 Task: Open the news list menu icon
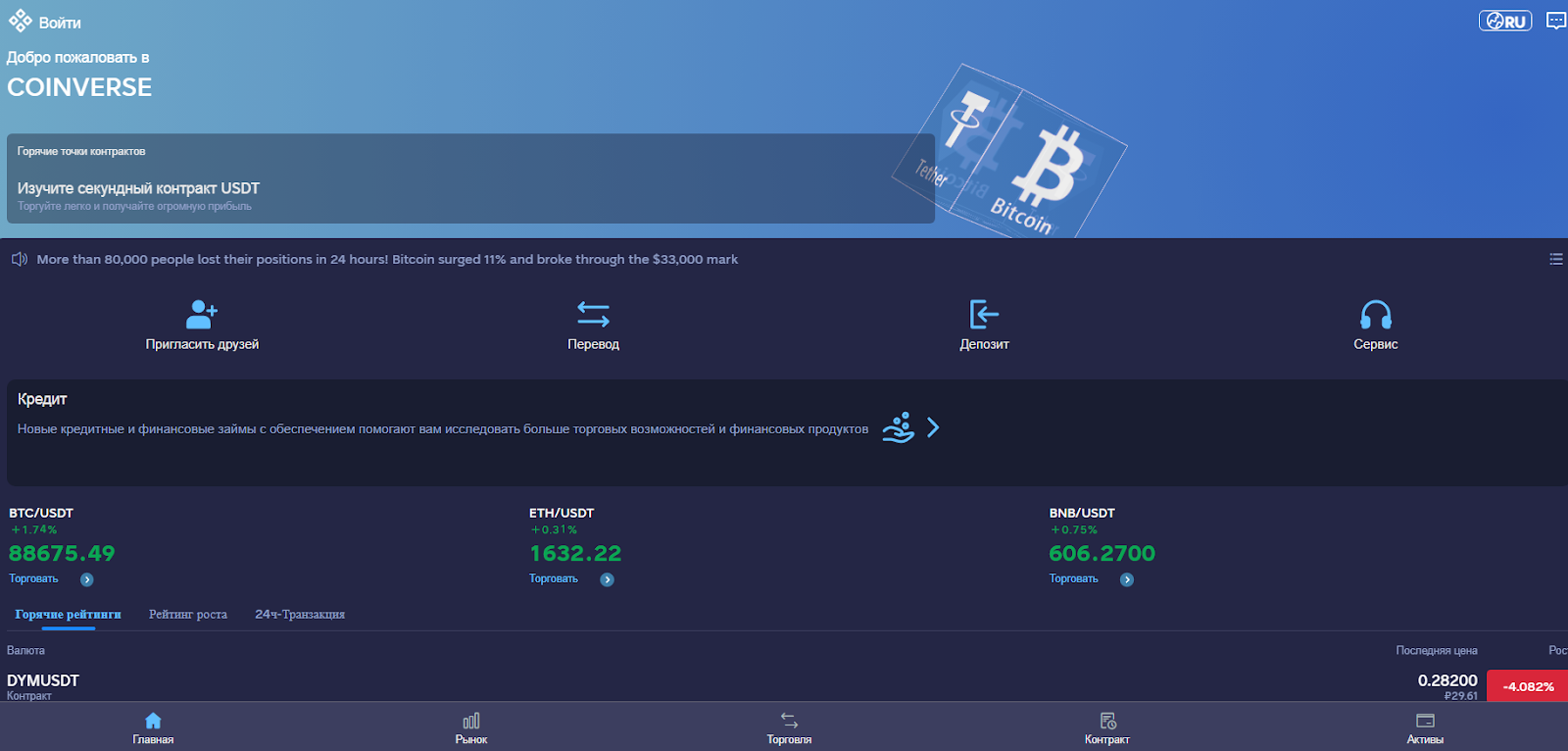[1555, 259]
